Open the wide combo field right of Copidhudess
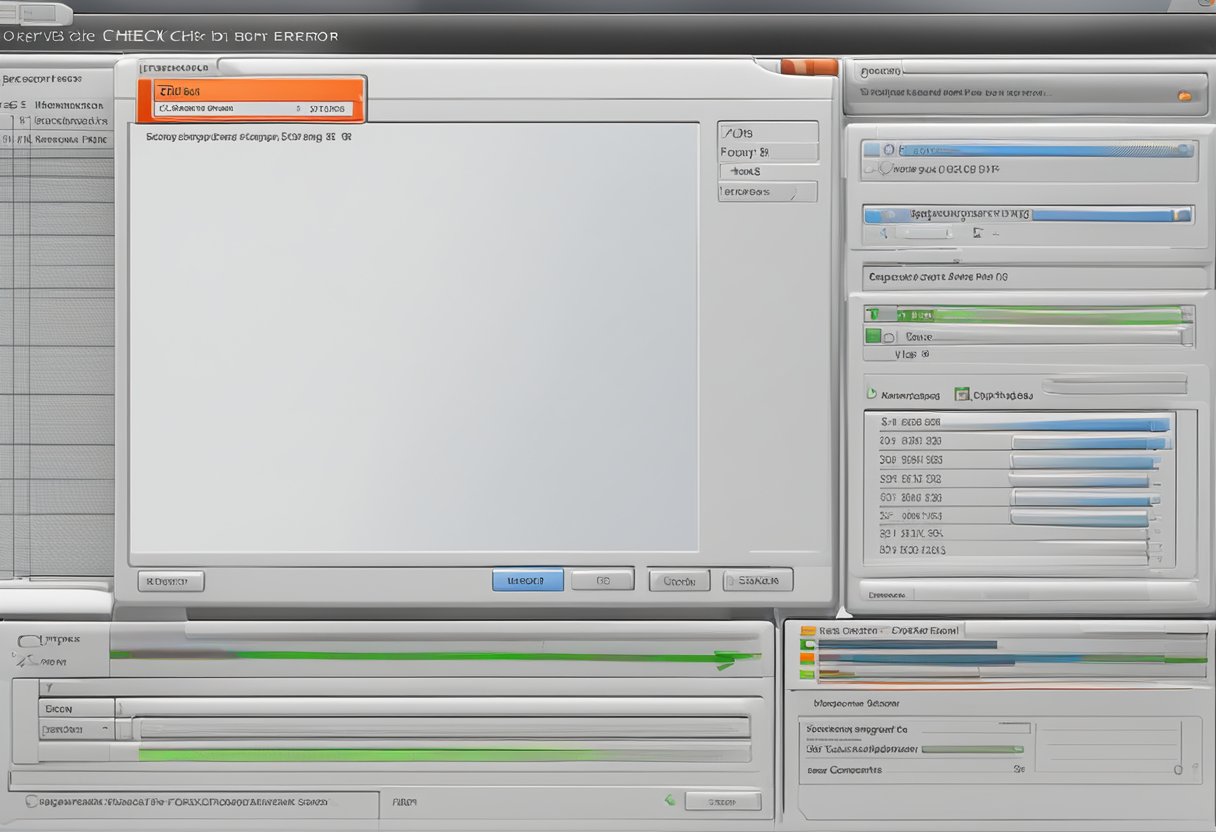The width and height of the screenshot is (1216, 832). point(1114,385)
